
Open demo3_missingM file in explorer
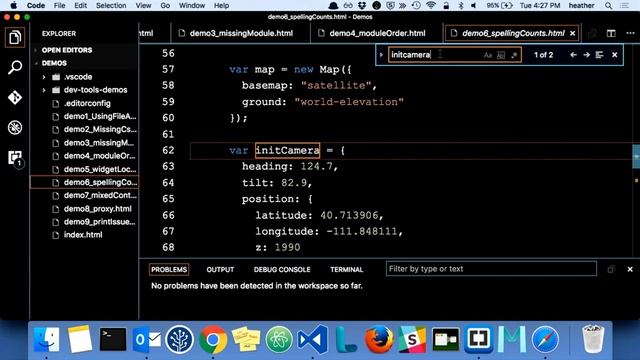click(x=98, y=143)
